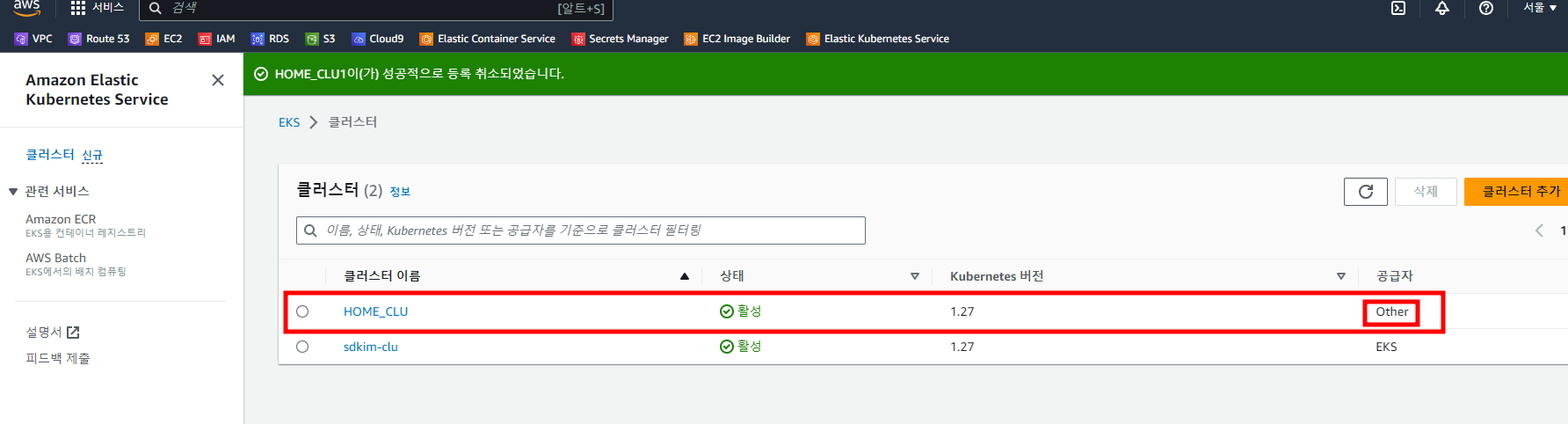This screenshot has height=424, width=1568.
Task: Open Elastic Kubernetes Service bookmark
Action: click(878, 39)
